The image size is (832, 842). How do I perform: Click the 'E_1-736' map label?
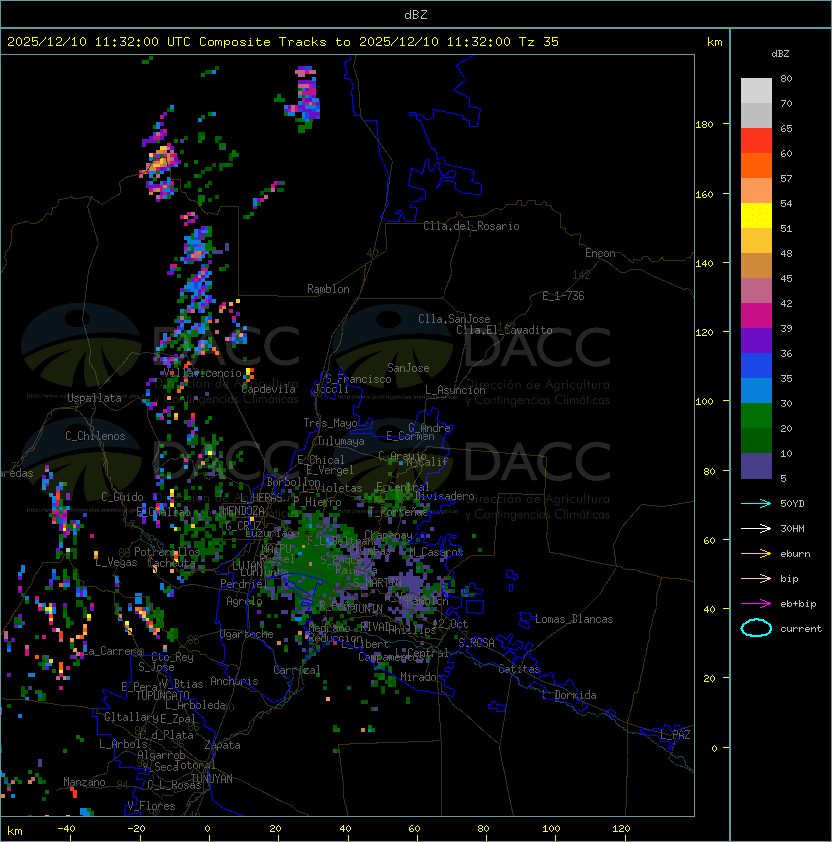[563, 296]
